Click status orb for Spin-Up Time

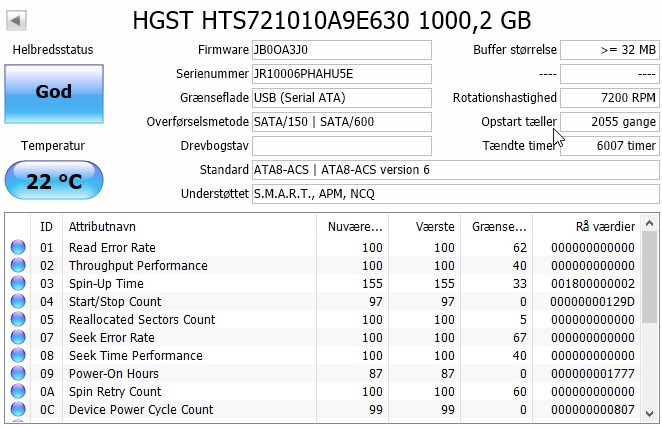18,283
